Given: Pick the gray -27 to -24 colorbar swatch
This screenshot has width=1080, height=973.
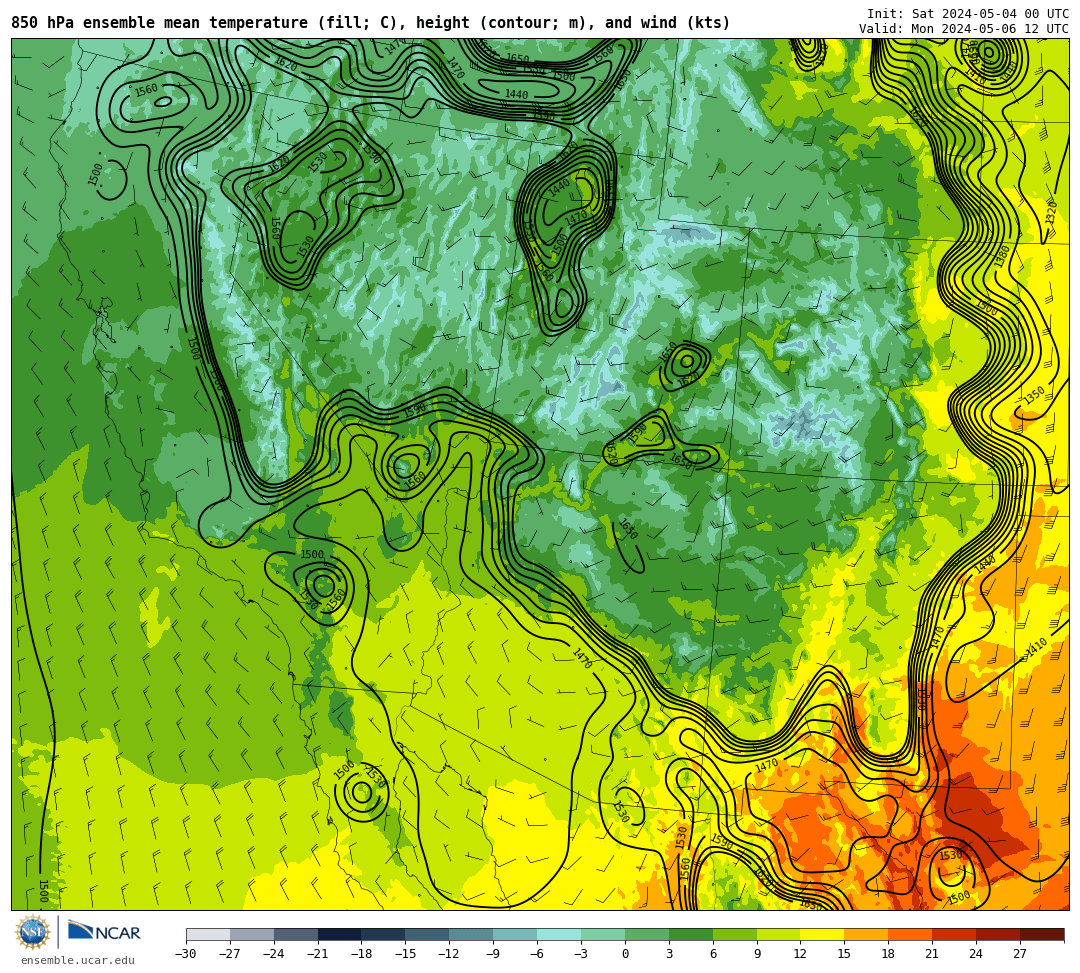Looking at the screenshot, I should [252, 934].
